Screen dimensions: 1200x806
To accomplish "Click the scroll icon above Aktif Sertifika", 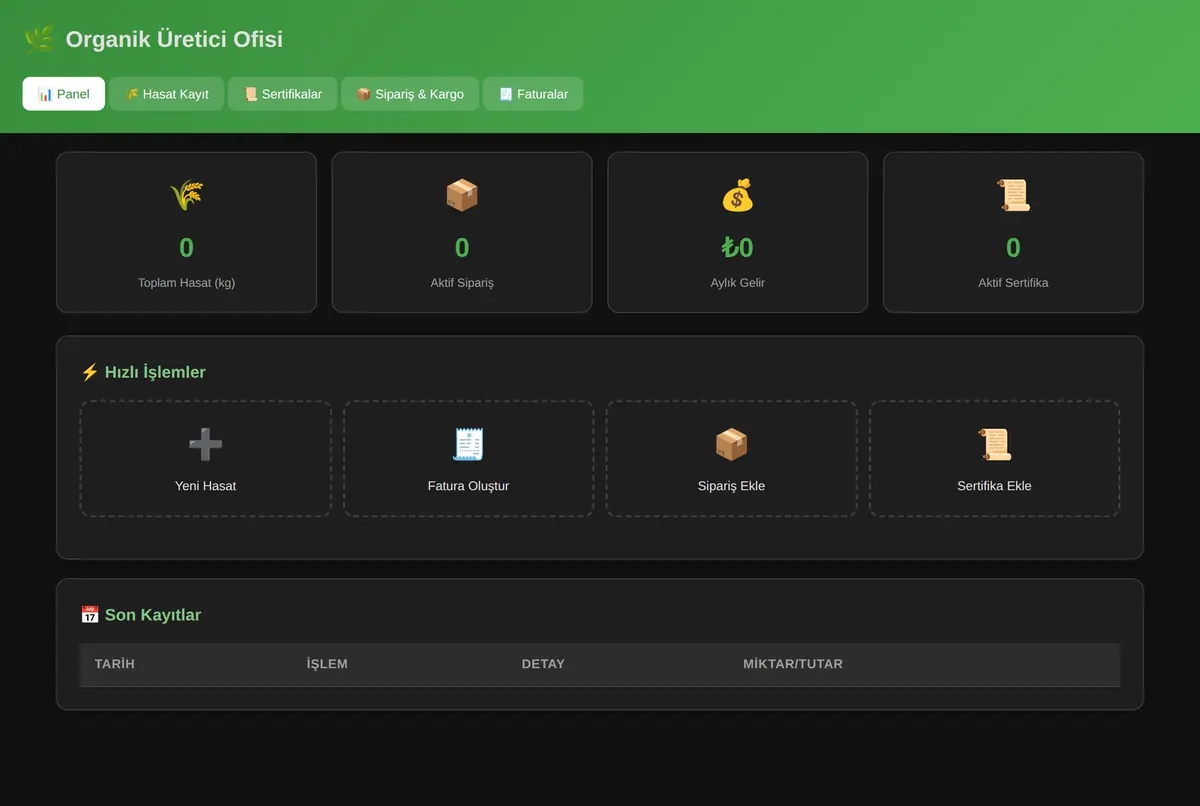I will point(1013,195).
